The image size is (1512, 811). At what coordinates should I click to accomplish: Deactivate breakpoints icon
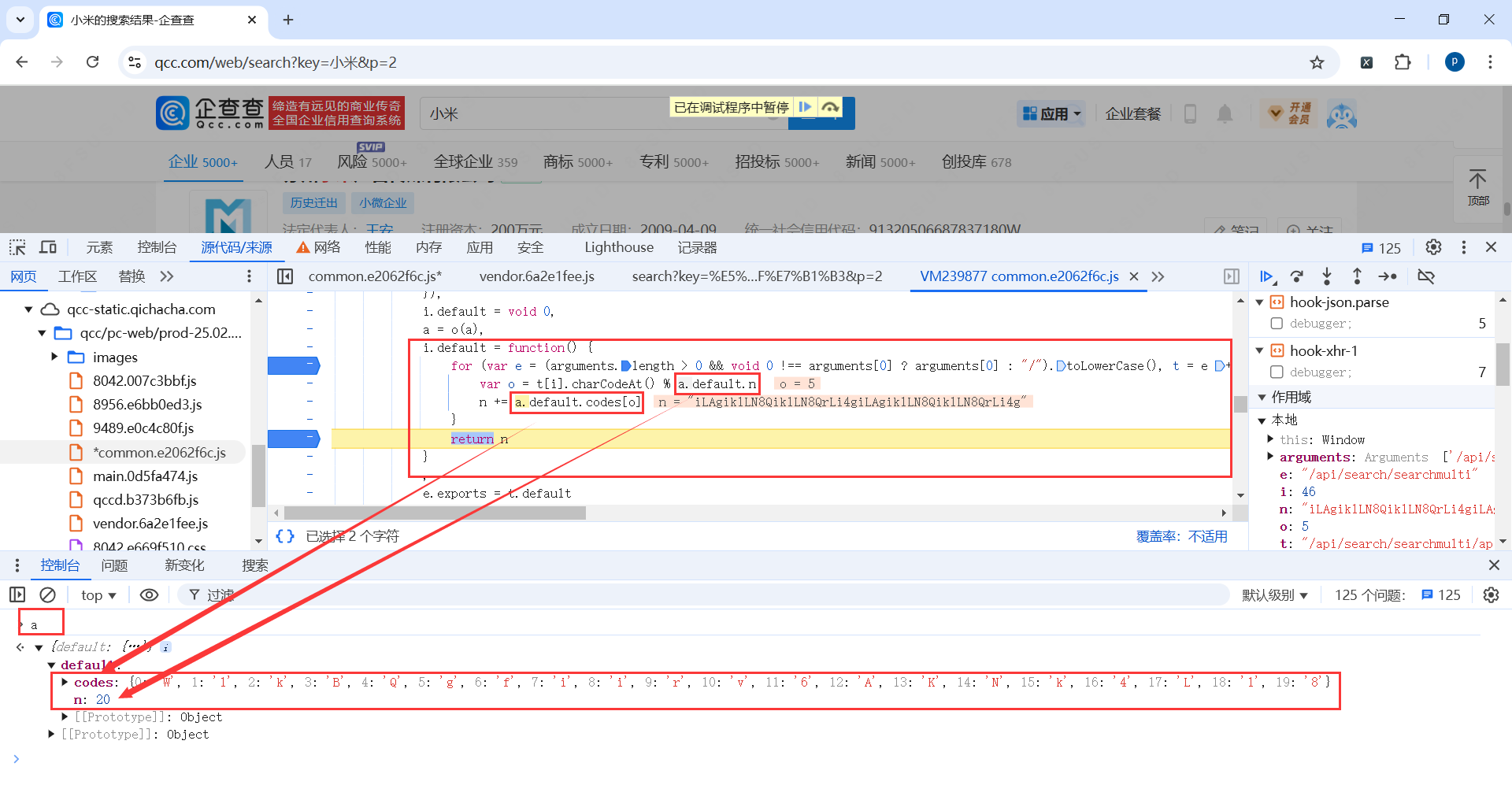coord(1426,276)
